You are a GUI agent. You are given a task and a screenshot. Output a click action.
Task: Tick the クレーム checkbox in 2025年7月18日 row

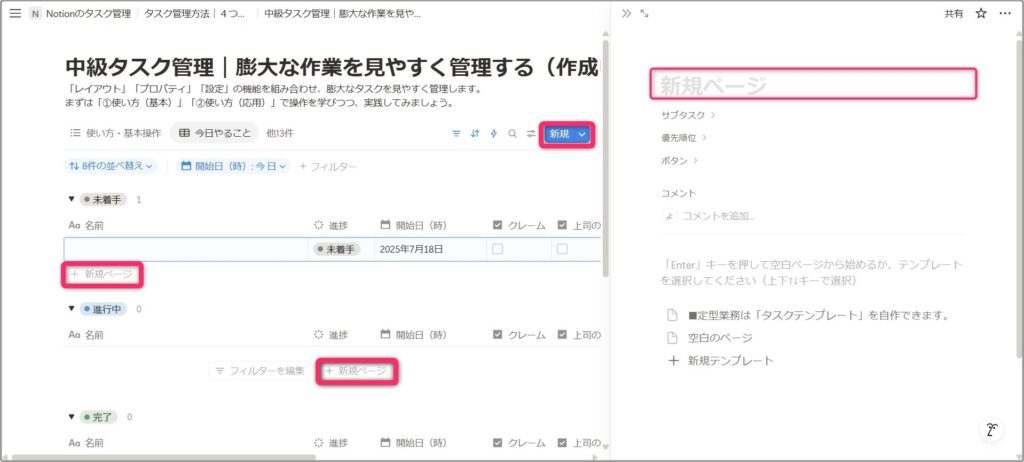point(498,249)
